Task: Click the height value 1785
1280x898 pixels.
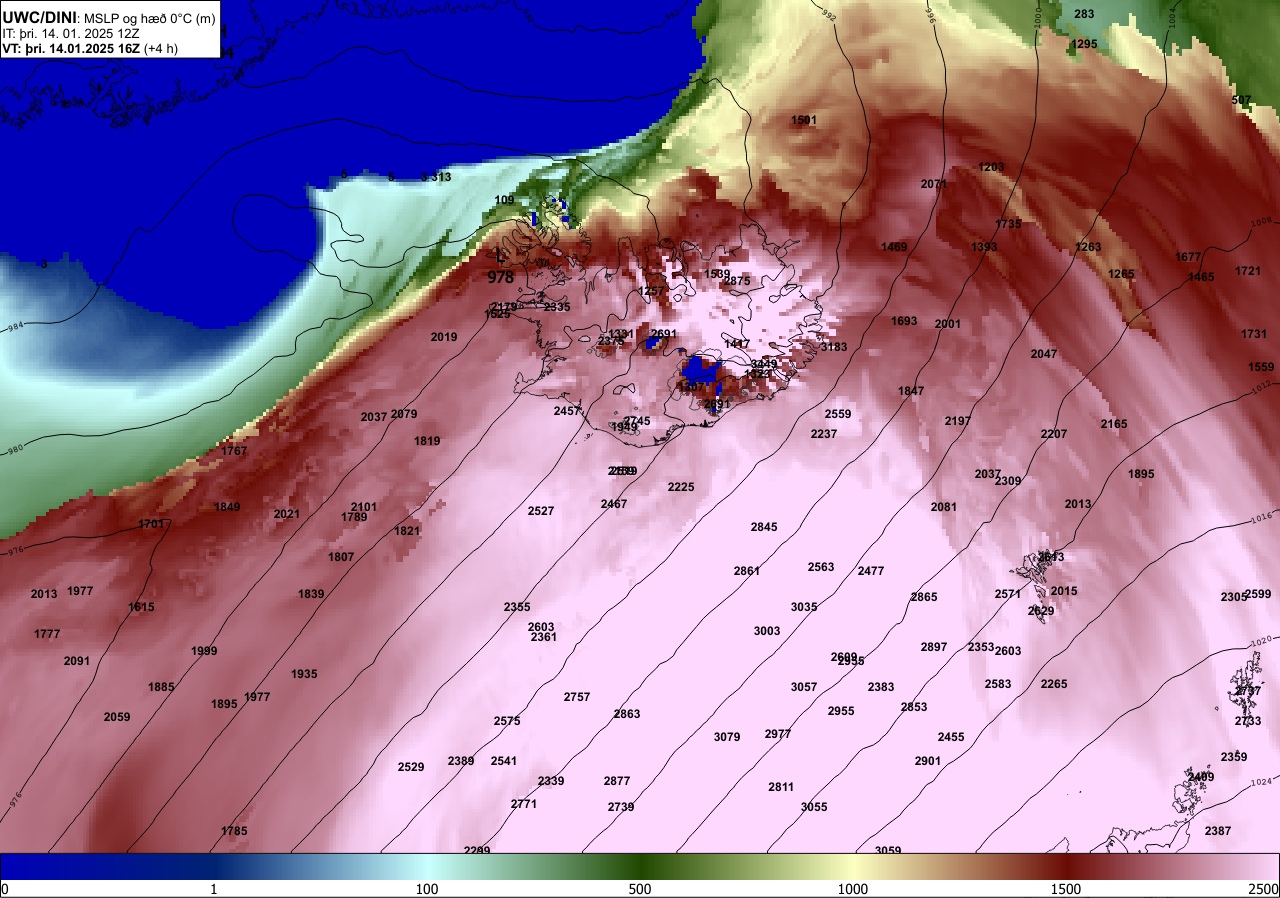Action: (x=234, y=831)
